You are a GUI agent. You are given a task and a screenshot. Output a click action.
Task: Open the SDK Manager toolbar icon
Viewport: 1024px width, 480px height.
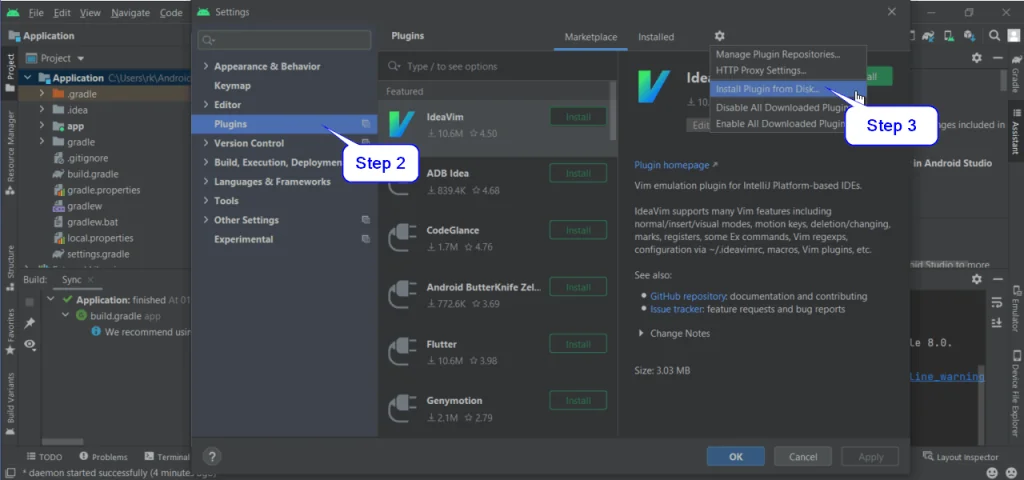click(x=970, y=36)
